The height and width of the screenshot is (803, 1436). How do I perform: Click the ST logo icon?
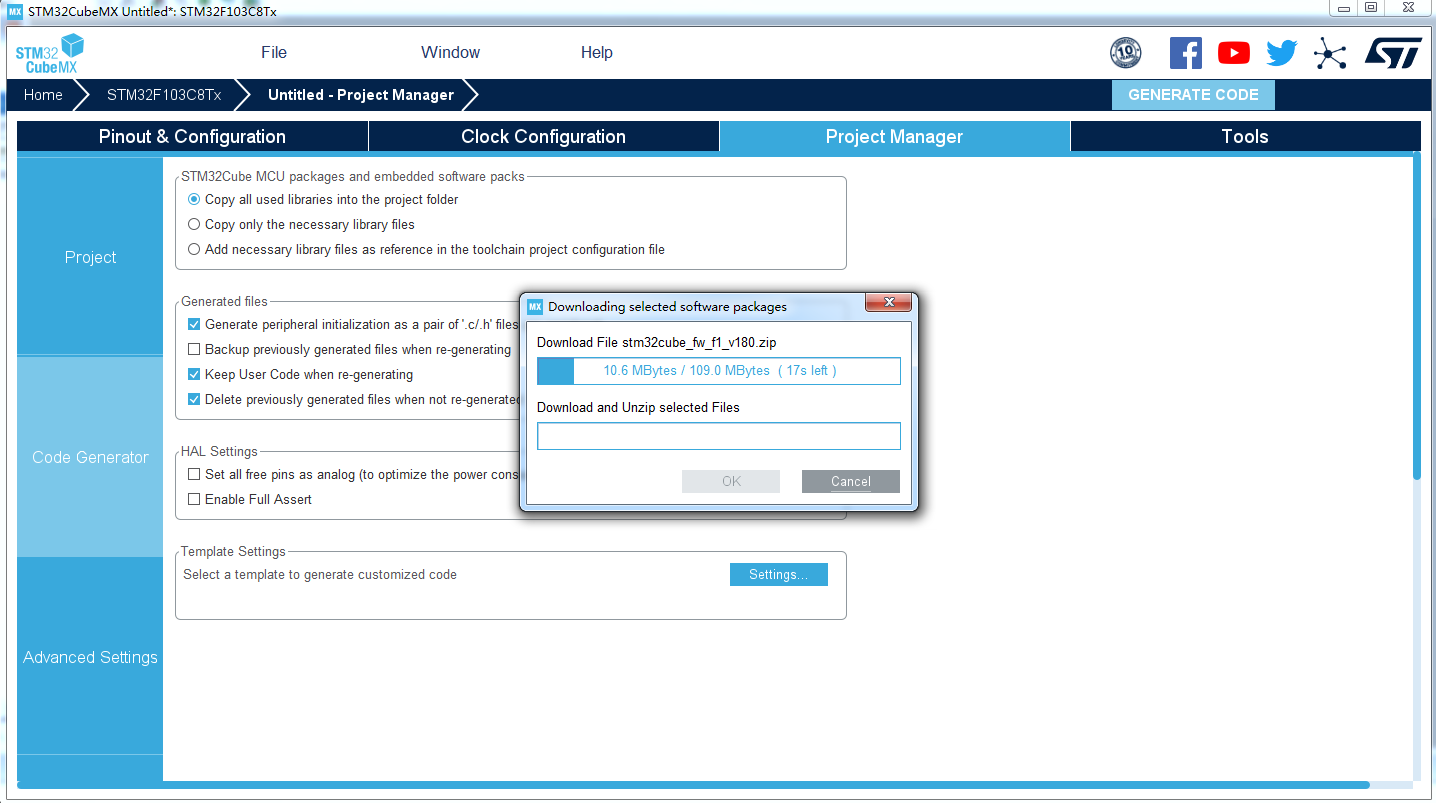pyautogui.click(x=1393, y=53)
